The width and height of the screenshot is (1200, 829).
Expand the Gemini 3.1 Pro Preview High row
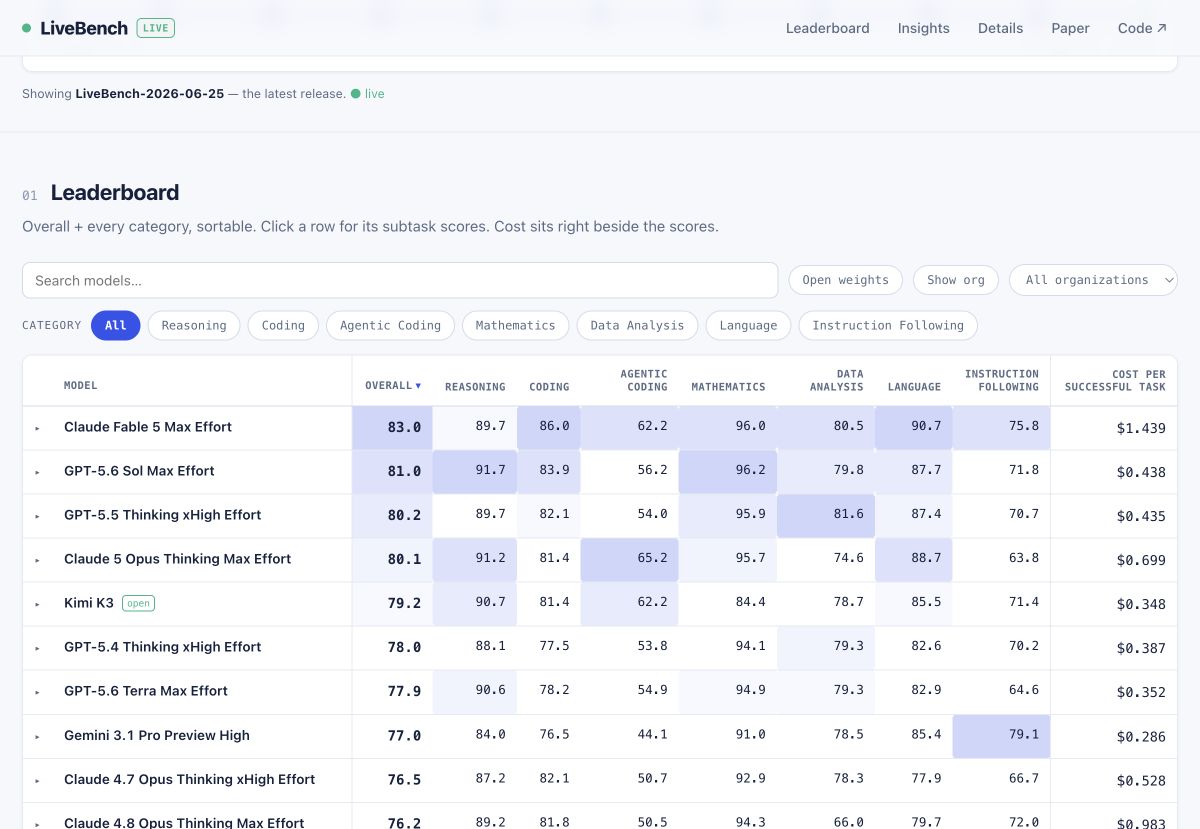(x=37, y=736)
